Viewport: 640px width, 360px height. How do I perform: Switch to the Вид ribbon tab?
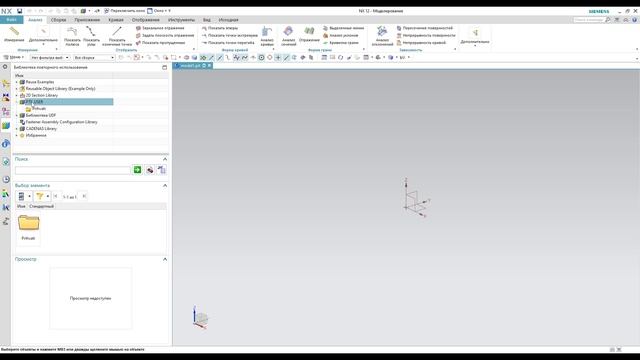[207, 20]
